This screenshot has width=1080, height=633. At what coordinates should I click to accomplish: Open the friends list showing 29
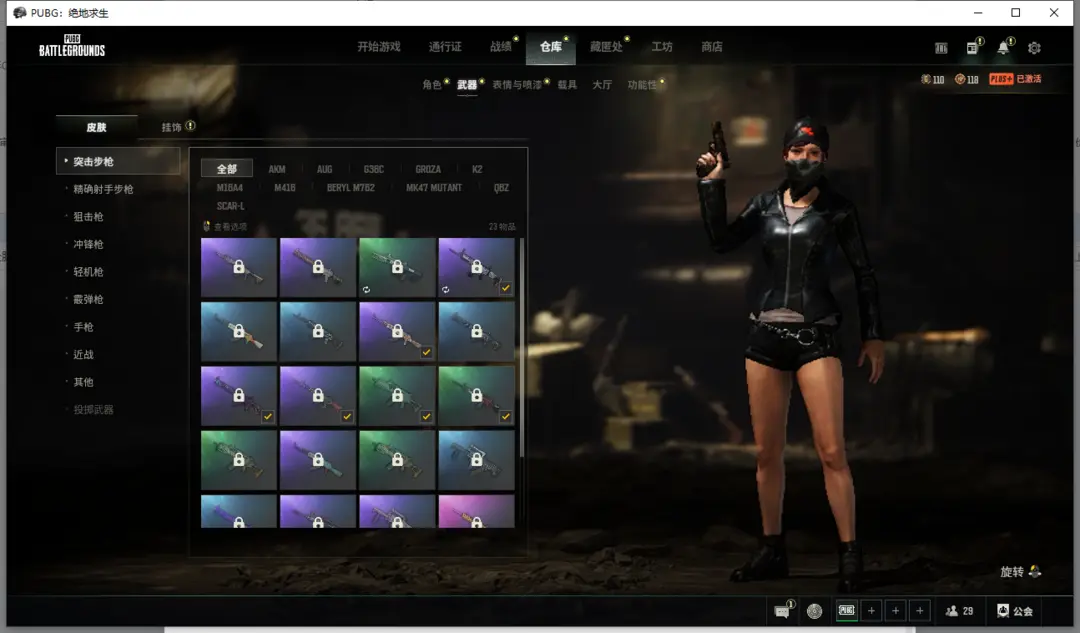959,611
